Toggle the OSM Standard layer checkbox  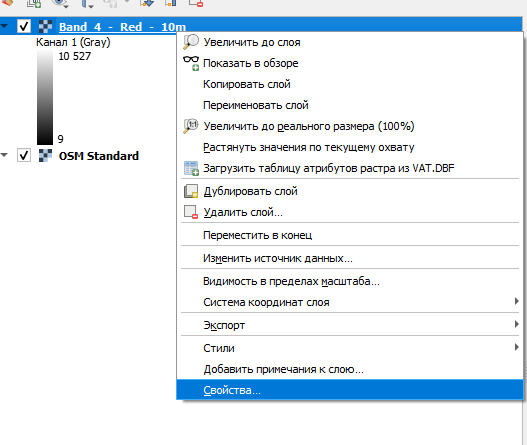[24, 155]
